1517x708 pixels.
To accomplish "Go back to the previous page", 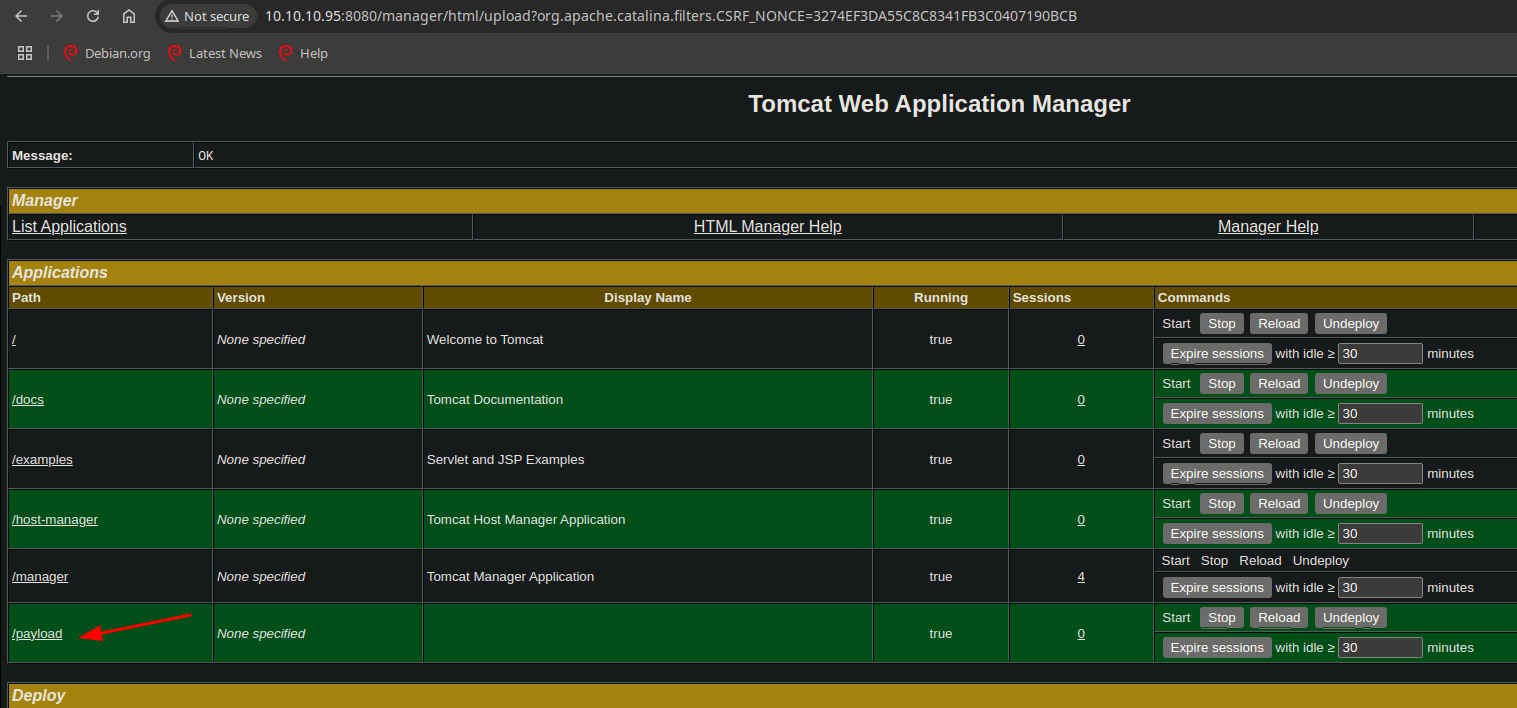I will click(22, 16).
